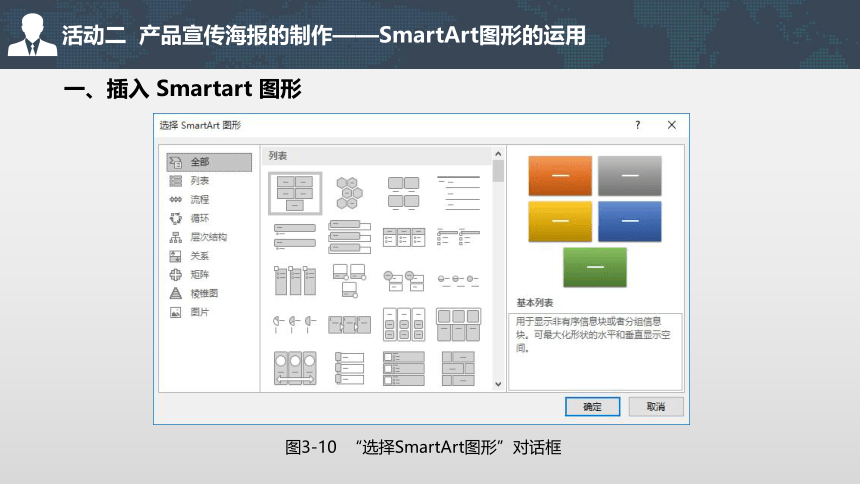
Task: Open the 矩阵 category
Action: 209,274
